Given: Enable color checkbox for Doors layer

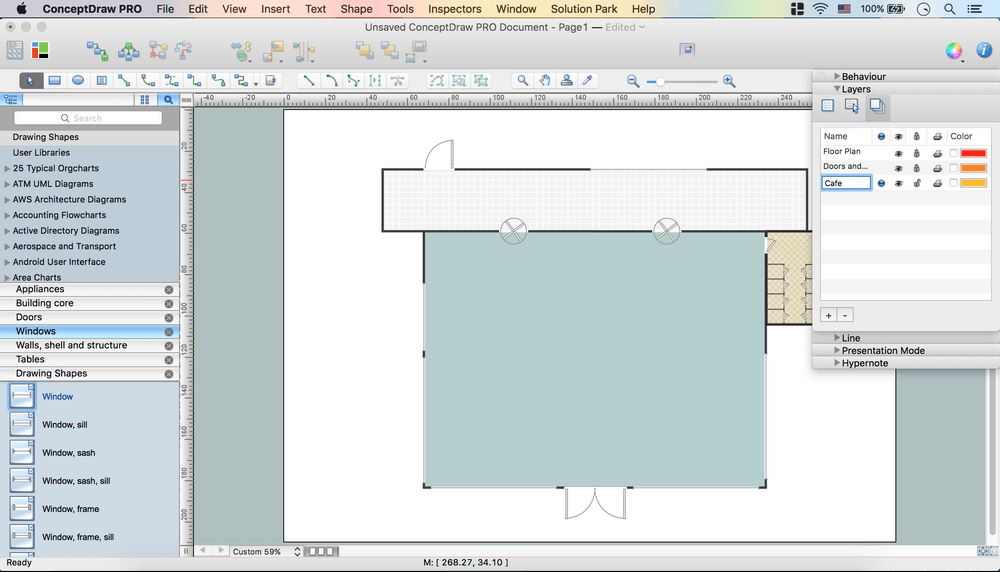Looking at the screenshot, I should coord(953,168).
